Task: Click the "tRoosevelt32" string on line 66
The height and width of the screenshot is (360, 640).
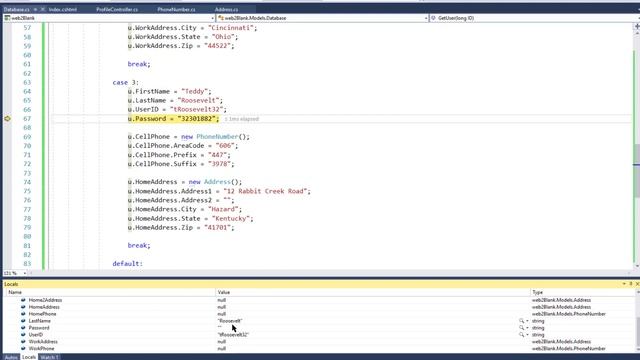Action: (x=196, y=109)
